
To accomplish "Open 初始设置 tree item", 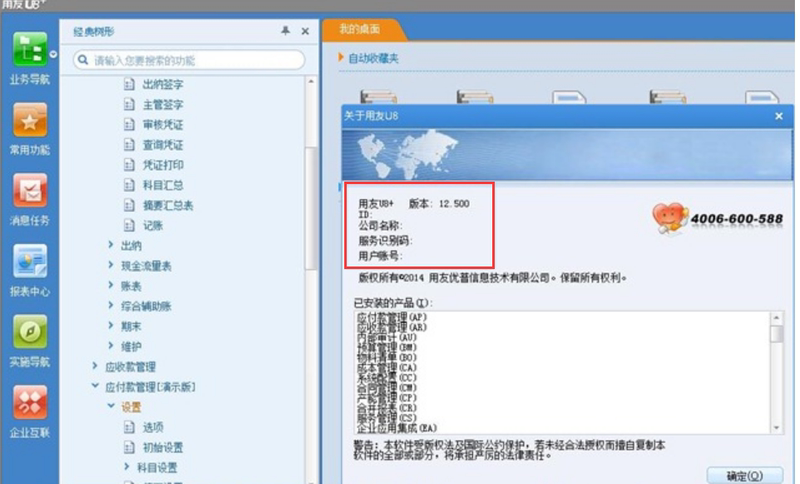I will (x=162, y=447).
